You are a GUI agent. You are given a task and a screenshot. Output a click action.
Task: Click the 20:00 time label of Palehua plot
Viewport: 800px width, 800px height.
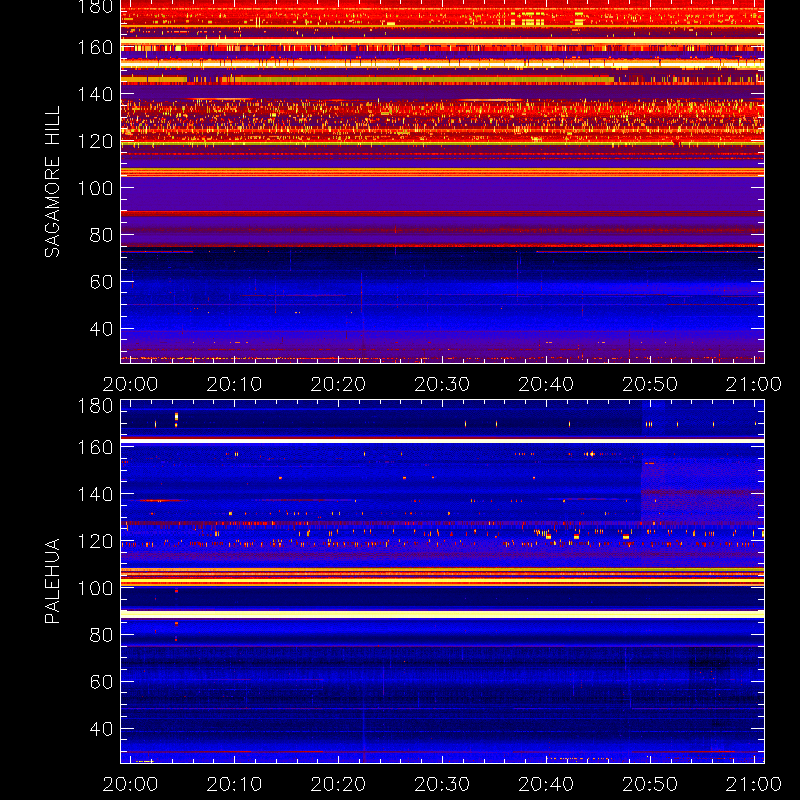131,784
